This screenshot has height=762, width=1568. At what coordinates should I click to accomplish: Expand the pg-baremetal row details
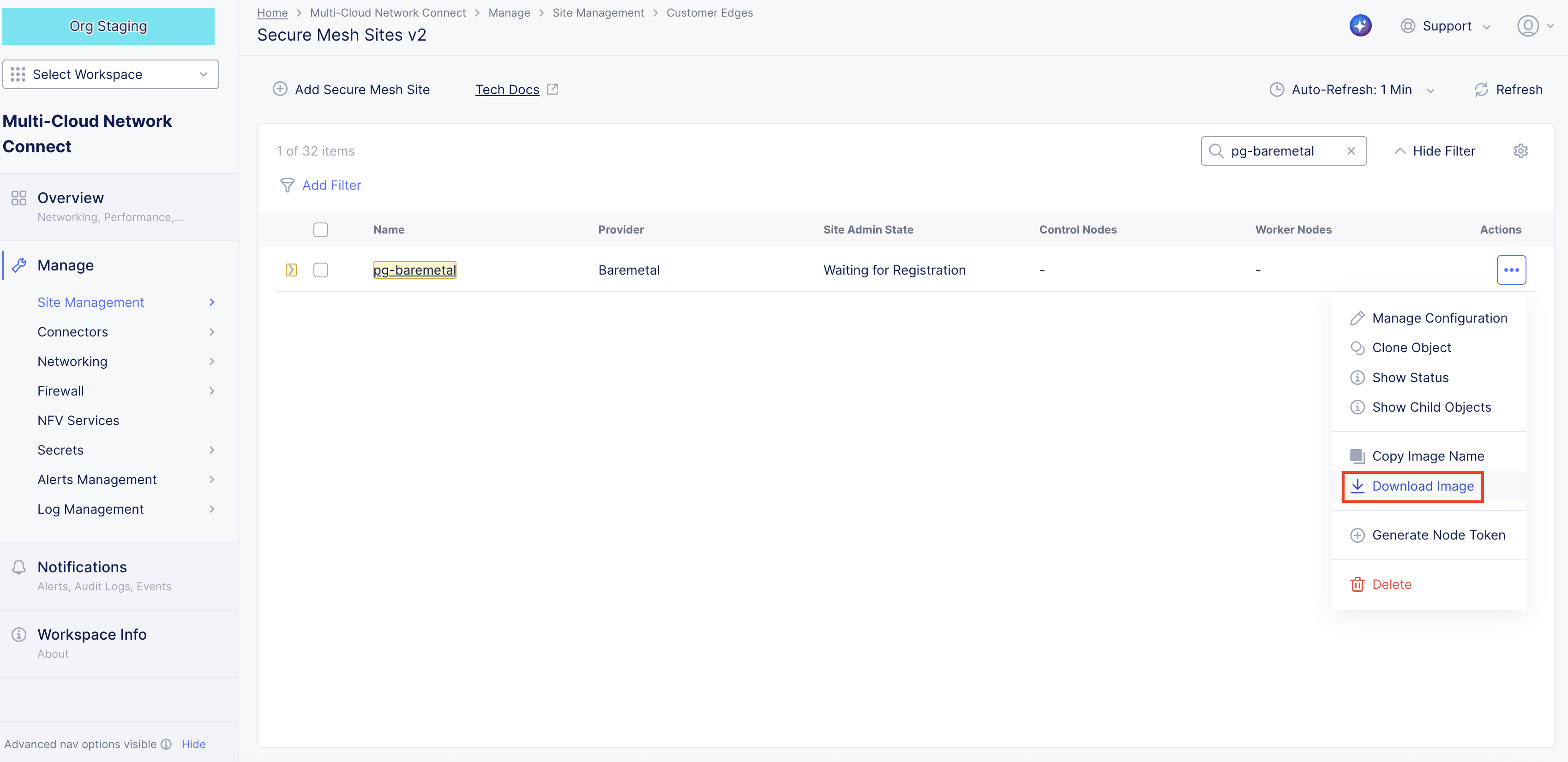[x=291, y=270]
